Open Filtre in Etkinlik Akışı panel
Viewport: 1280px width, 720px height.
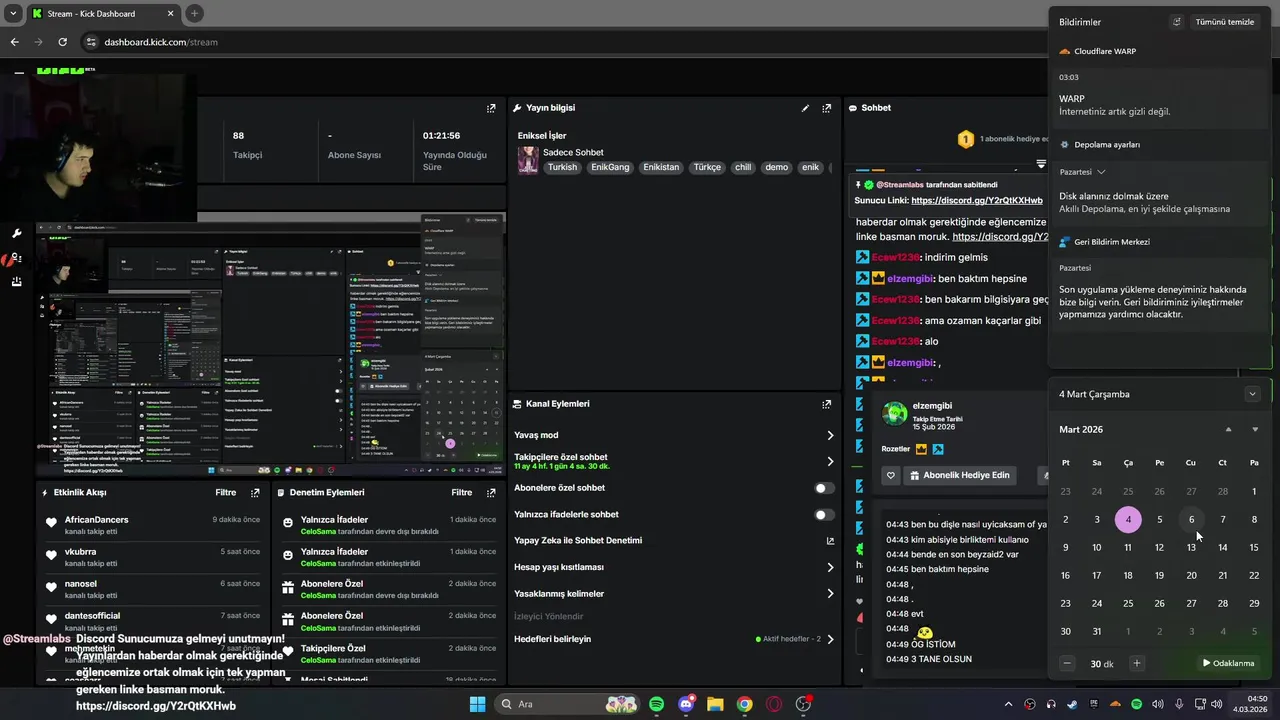click(x=226, y=493)
